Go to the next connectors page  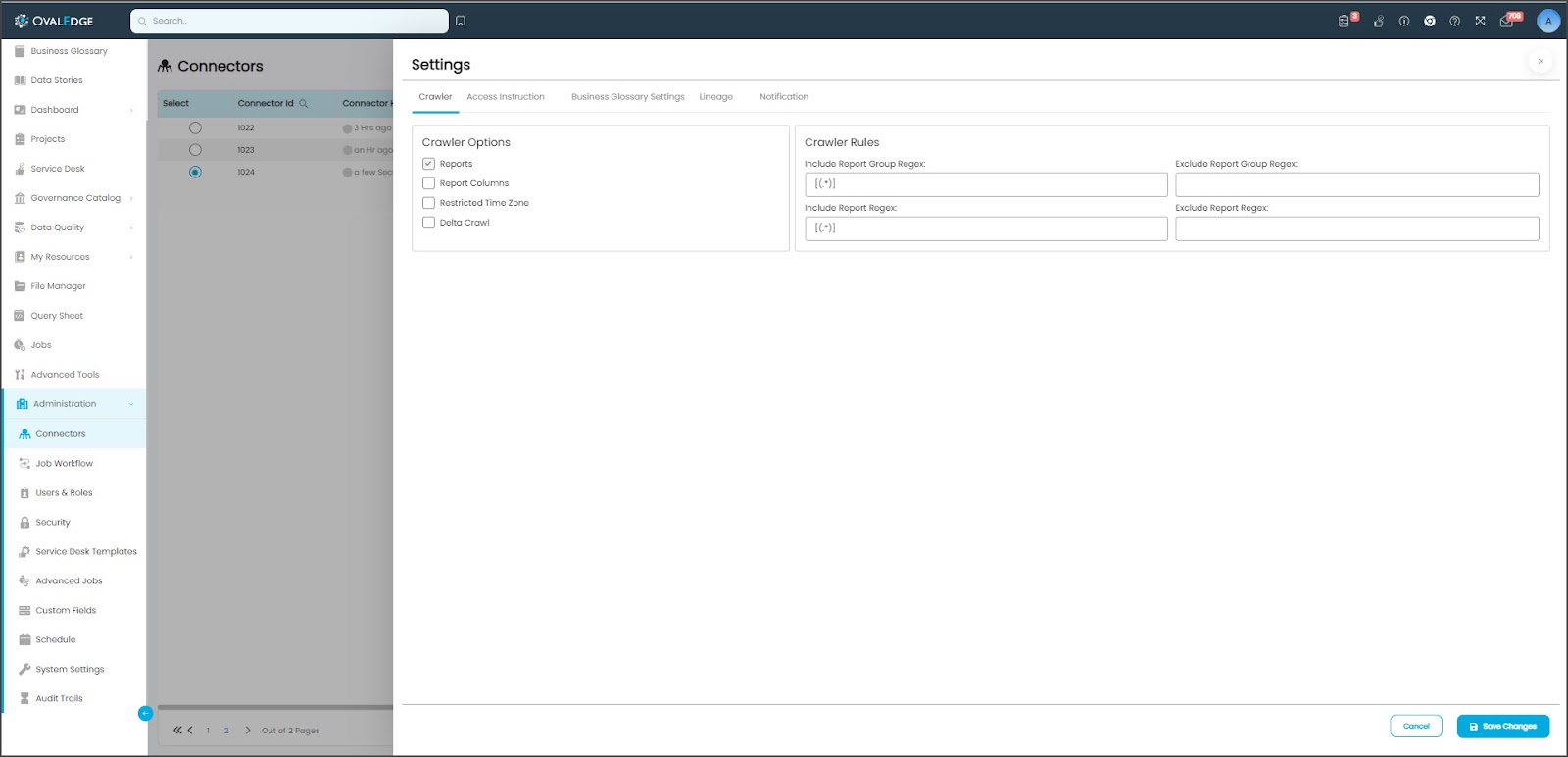(x=248, y=731)
